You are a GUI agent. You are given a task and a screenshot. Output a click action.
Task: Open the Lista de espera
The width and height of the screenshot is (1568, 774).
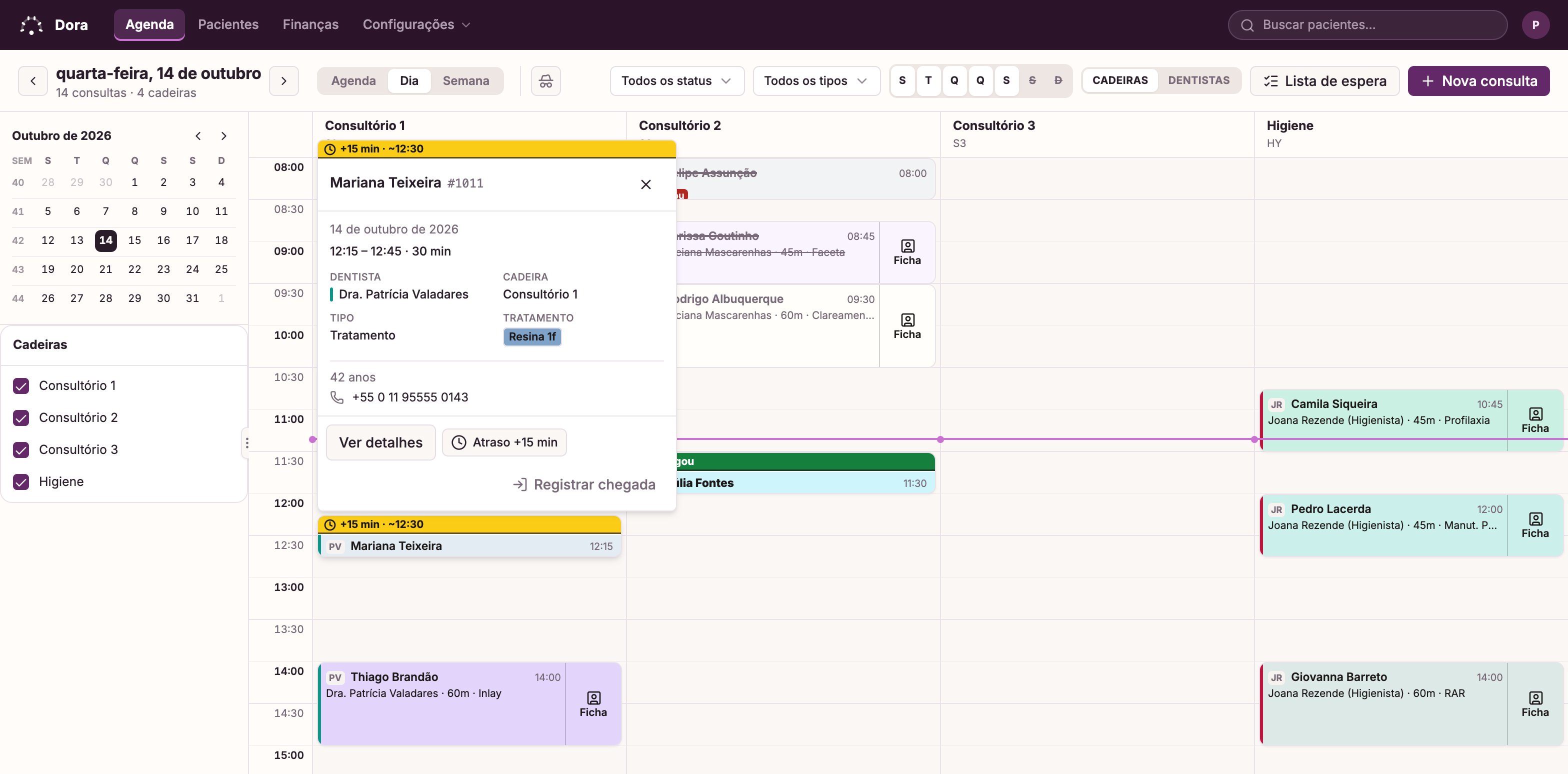pos(1324,81)
